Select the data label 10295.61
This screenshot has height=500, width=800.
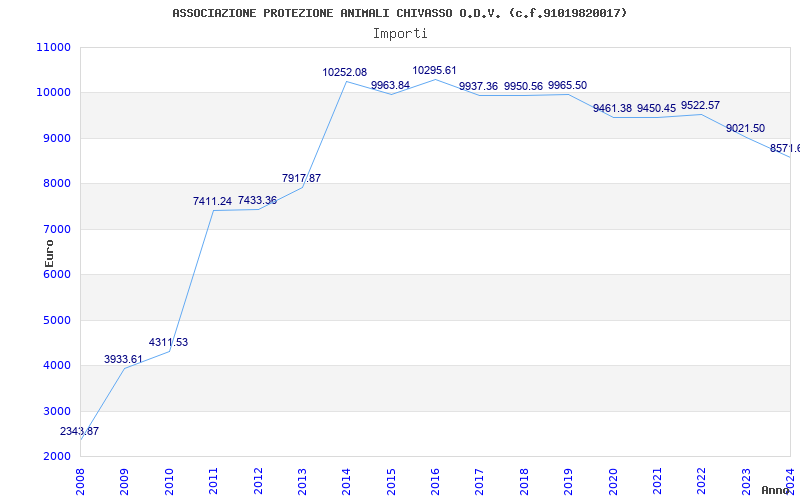coord(434,70)
